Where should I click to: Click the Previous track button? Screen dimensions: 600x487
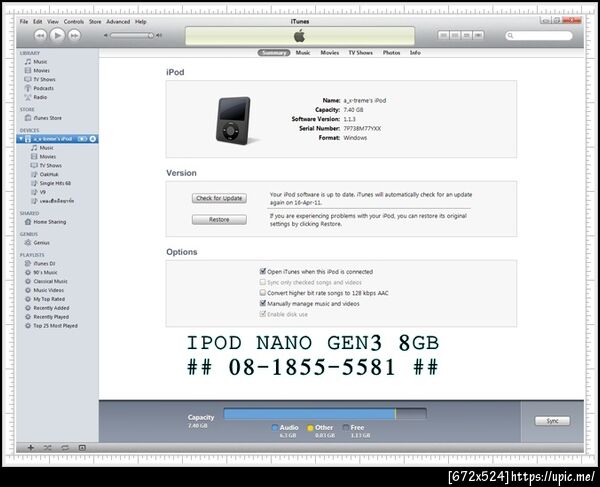41,36
